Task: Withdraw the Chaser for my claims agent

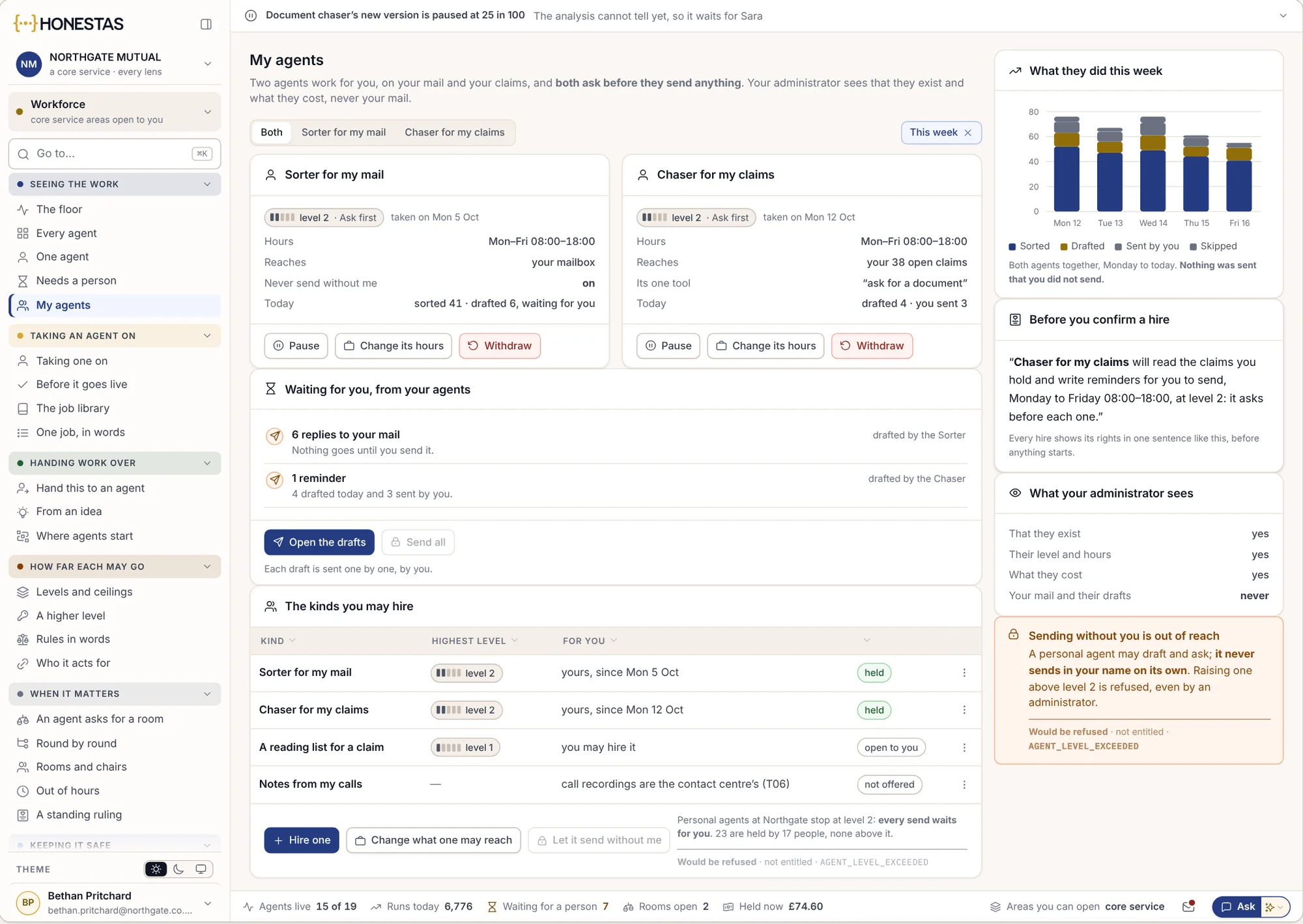Action: [872, 346]
